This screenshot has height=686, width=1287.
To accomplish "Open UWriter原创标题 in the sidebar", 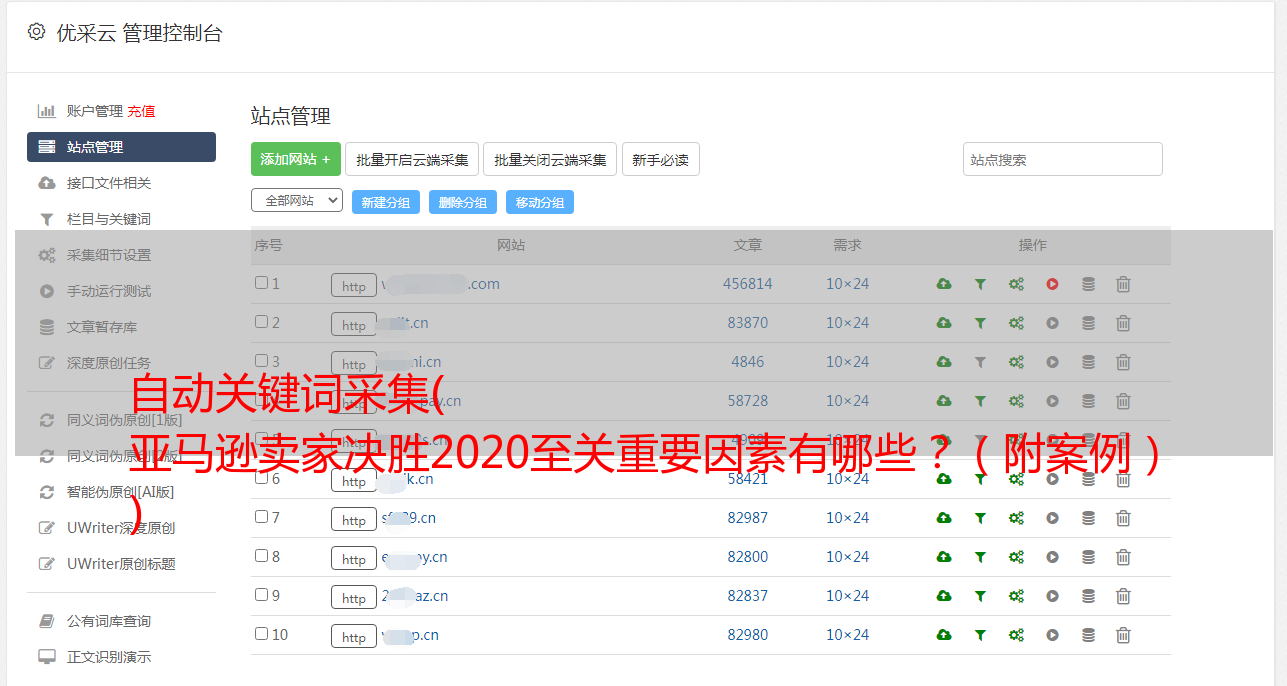I will pos(121,564).
